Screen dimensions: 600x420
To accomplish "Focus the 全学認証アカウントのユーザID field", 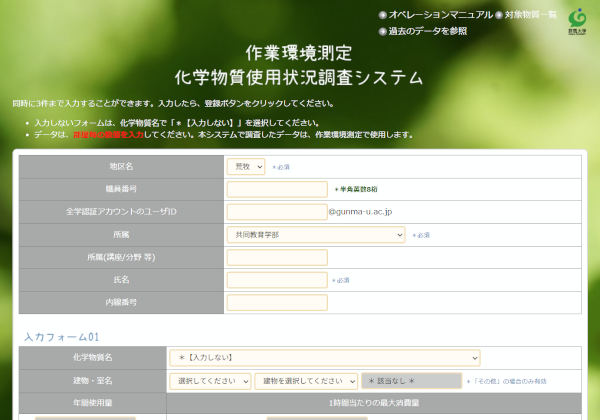I will click(x=277, y=212).
